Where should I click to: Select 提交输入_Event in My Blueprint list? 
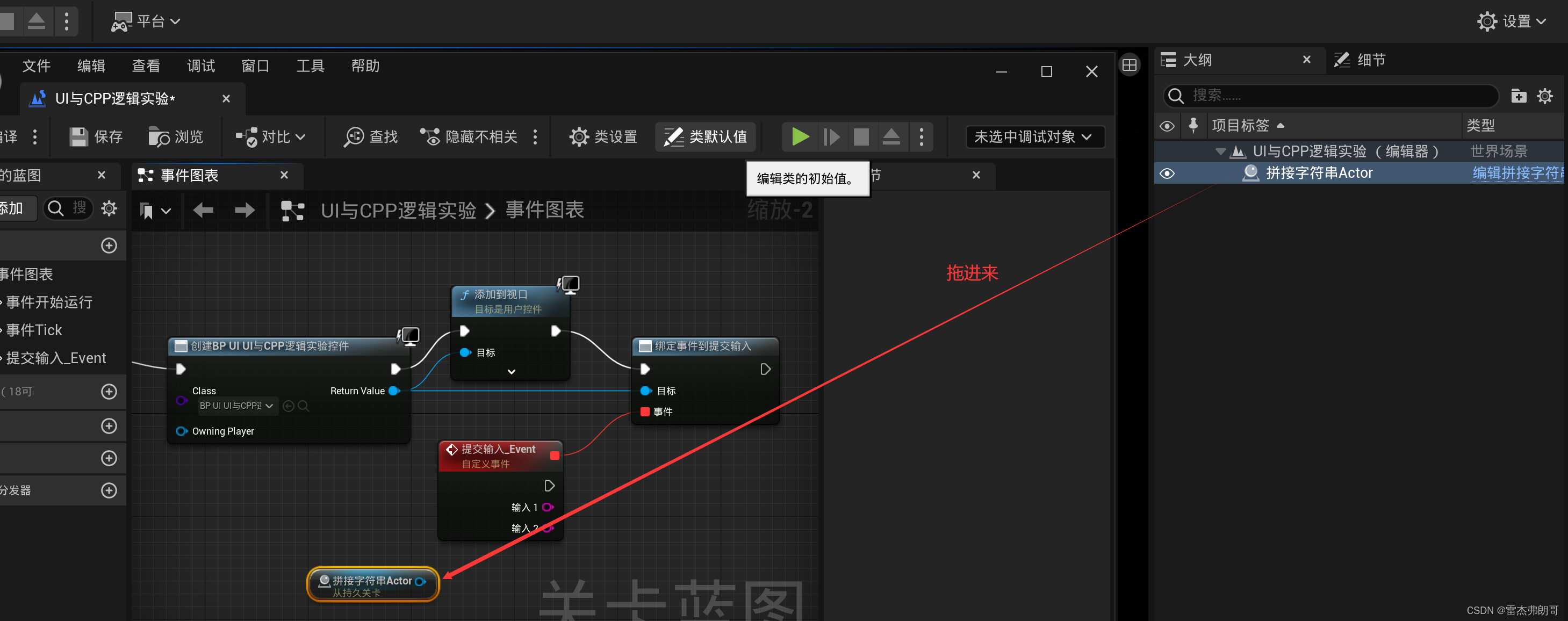coord(56,358)
